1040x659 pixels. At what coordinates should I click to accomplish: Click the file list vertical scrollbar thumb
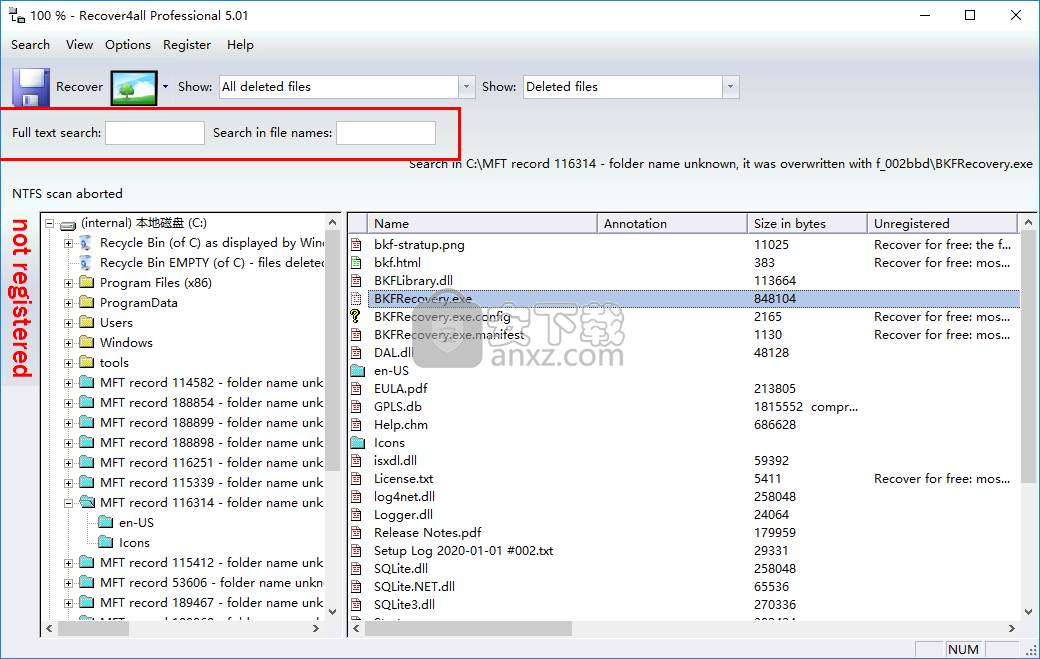tap(1028, 356)
